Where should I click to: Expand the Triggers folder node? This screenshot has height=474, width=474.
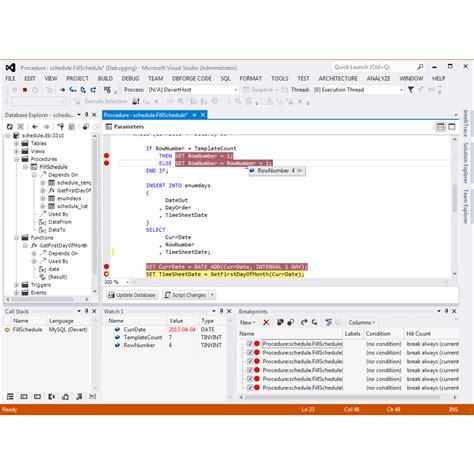16,285
